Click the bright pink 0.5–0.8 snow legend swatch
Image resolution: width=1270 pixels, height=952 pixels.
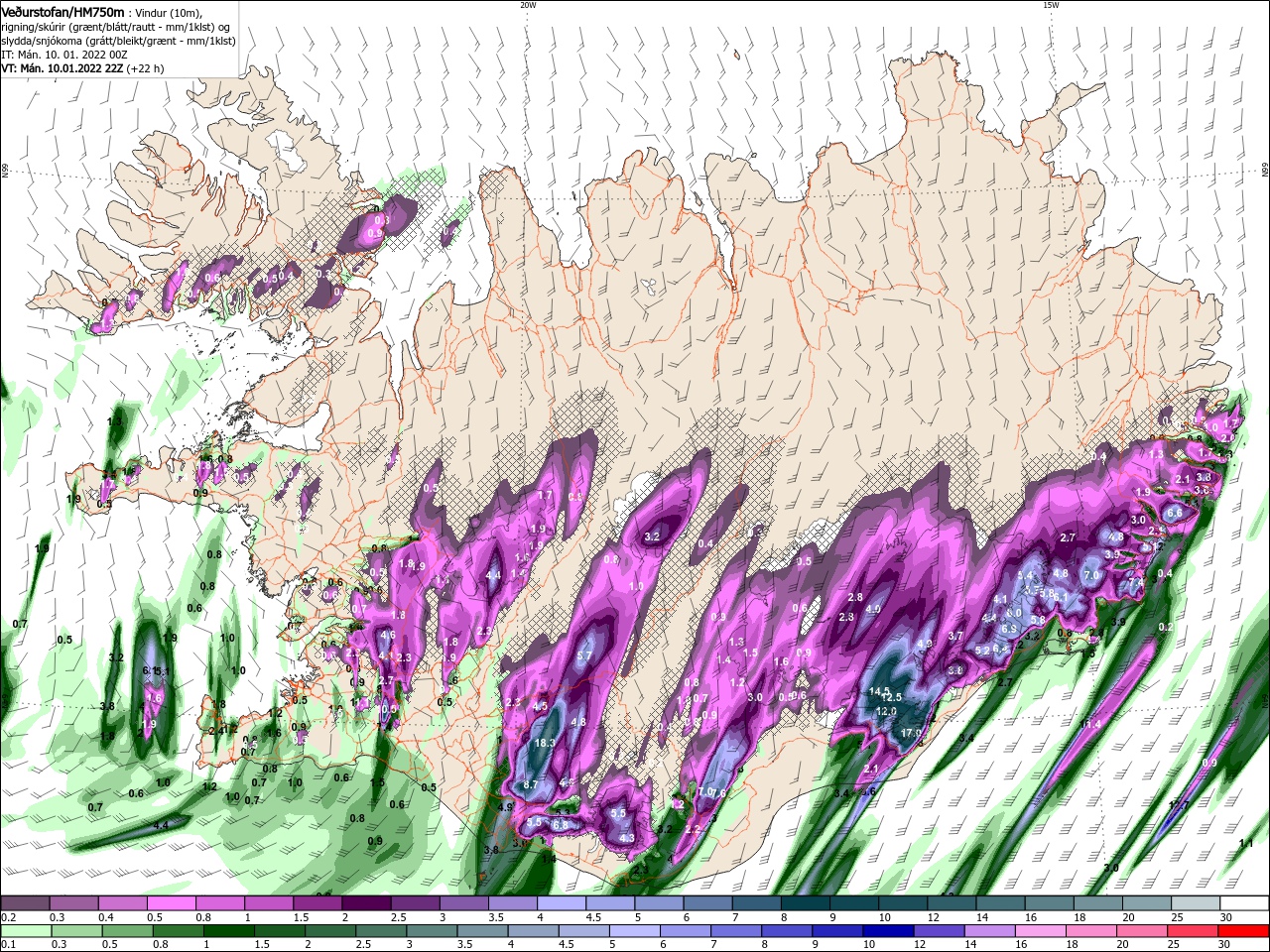tap(171, 903)
